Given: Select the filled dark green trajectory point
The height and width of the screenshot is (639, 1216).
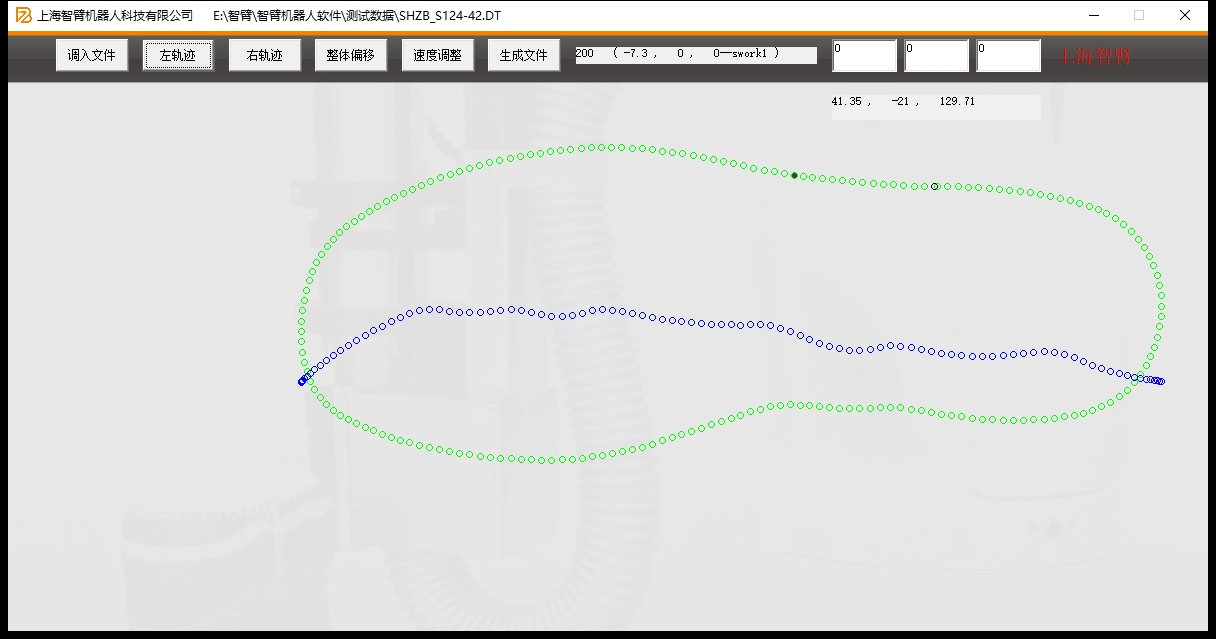Looking at the screenshot, I should click(795, 176).
